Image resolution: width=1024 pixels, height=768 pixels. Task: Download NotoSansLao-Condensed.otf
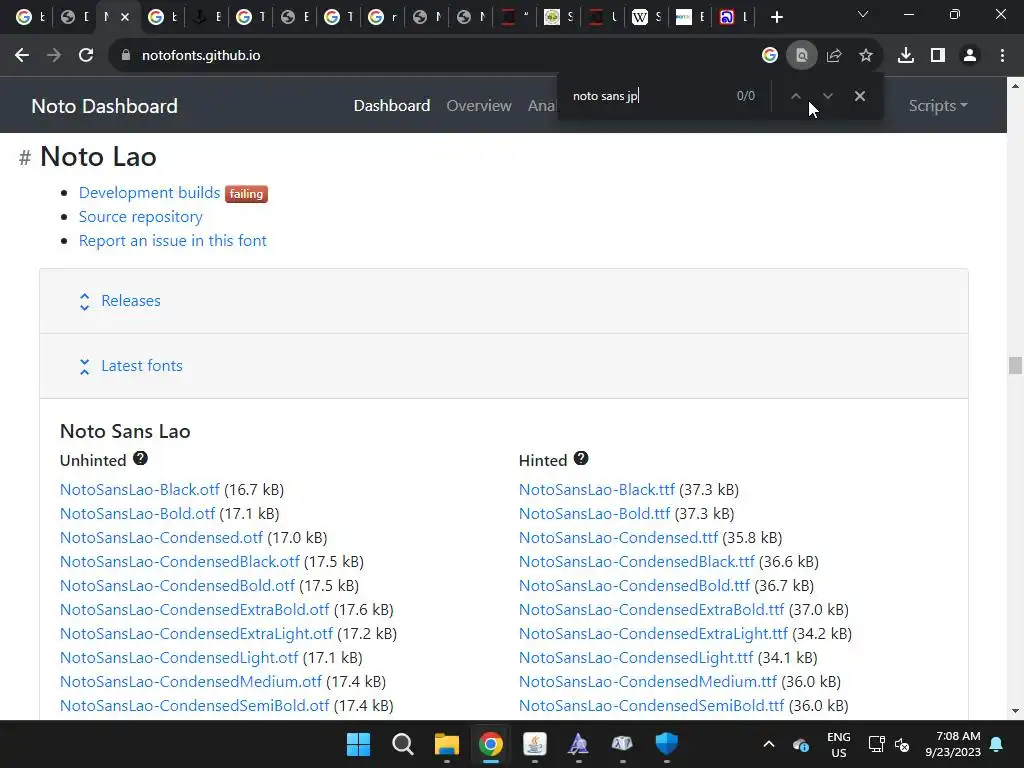pyautogui.click(x=161, y=538)
